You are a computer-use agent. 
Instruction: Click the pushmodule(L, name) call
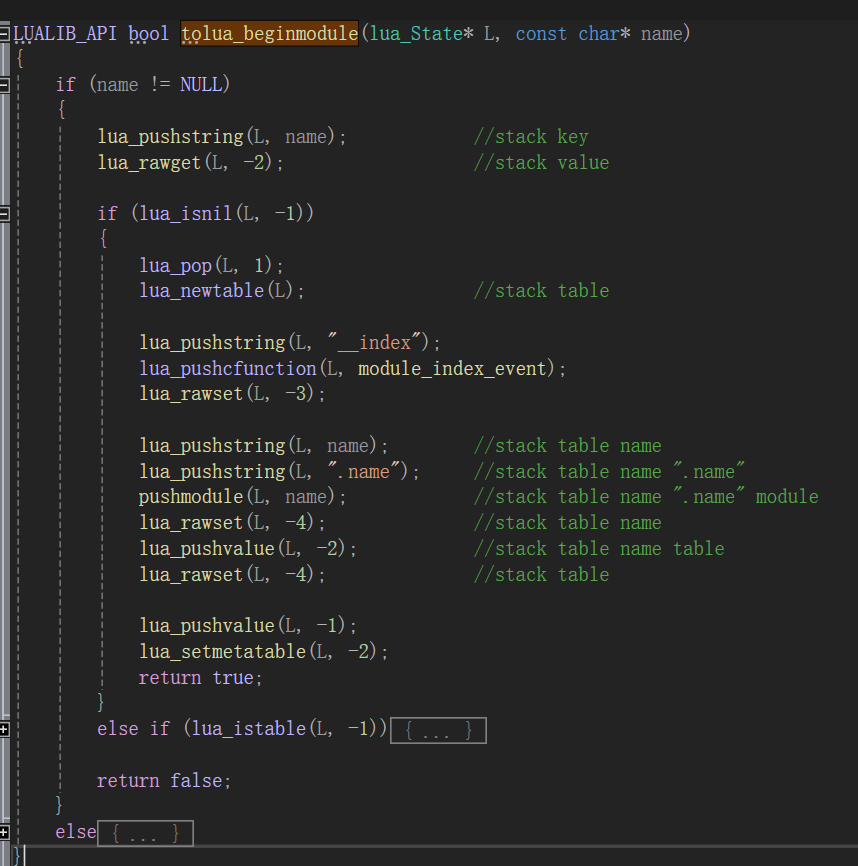point(242,497)
